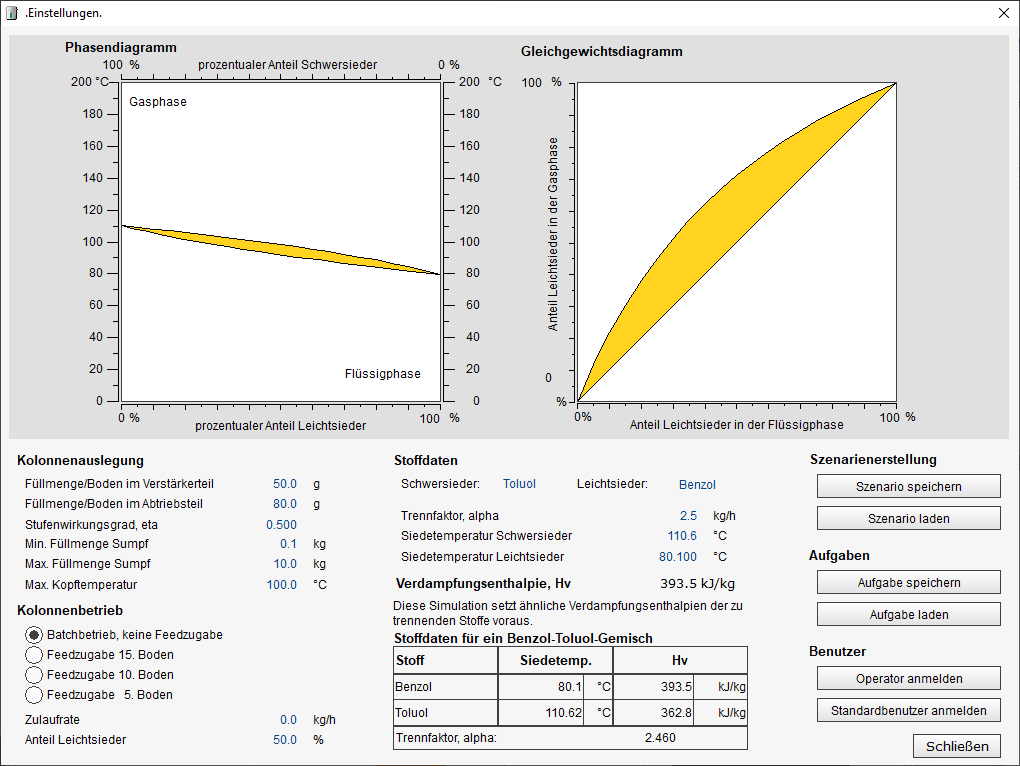Click Leichtsieder name Benzol
Image resolution: width=1020 pixels, height=766 pixels.
[697, 484]
